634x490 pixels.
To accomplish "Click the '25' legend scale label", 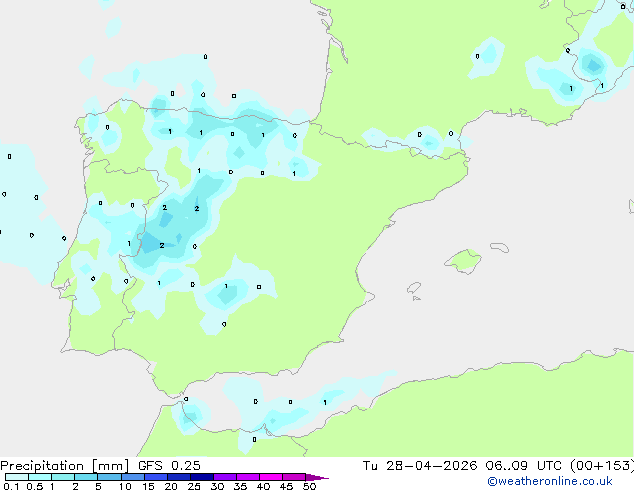I will pyautogui.click(x=194, y=486).
